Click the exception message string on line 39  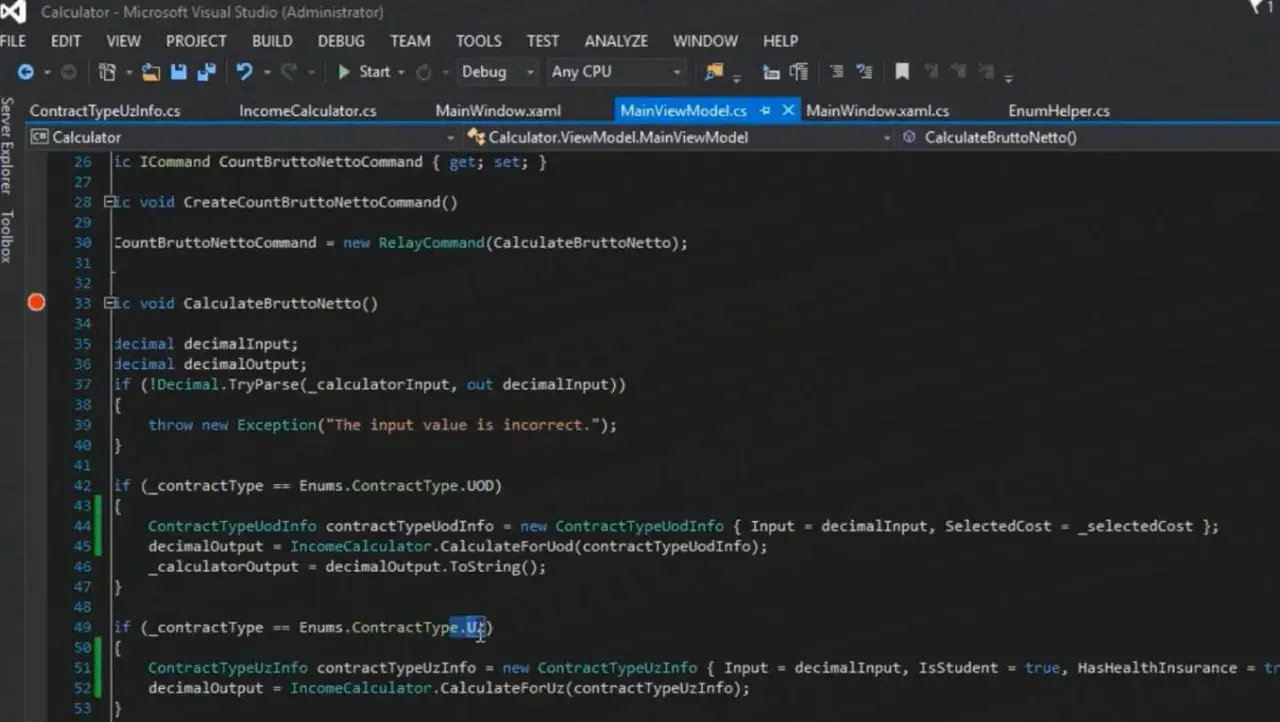[463, 425]
